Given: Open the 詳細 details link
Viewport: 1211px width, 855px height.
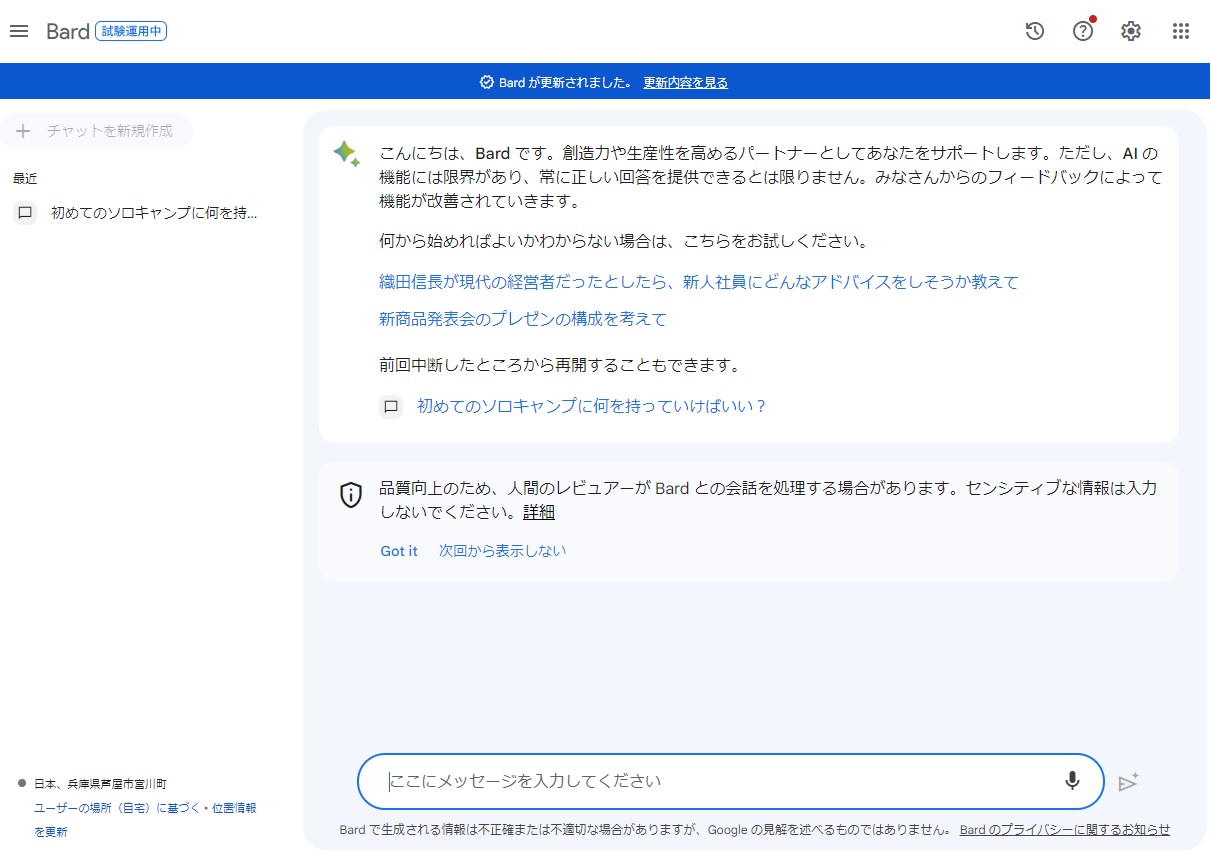Looking at the screenshot, I should [539, 512].
